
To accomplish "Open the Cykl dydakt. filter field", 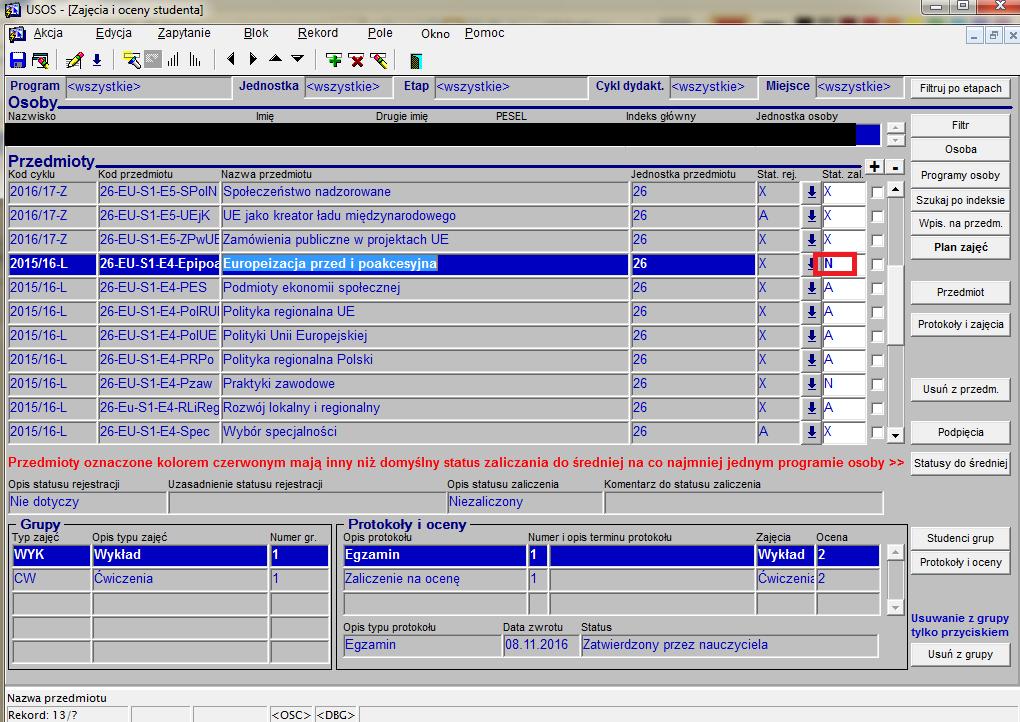I will point(714,87).
